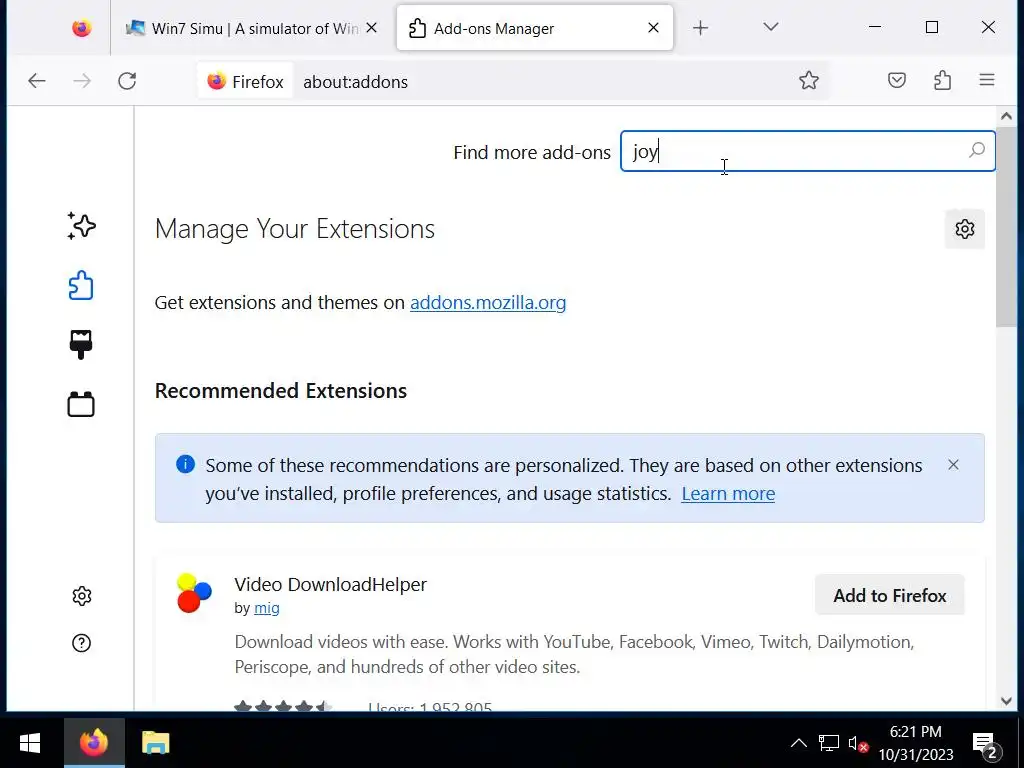Open tools-for-all-add-ons gear menu
The width and height of the screenshot is (1024, 768).
[965, 229]
